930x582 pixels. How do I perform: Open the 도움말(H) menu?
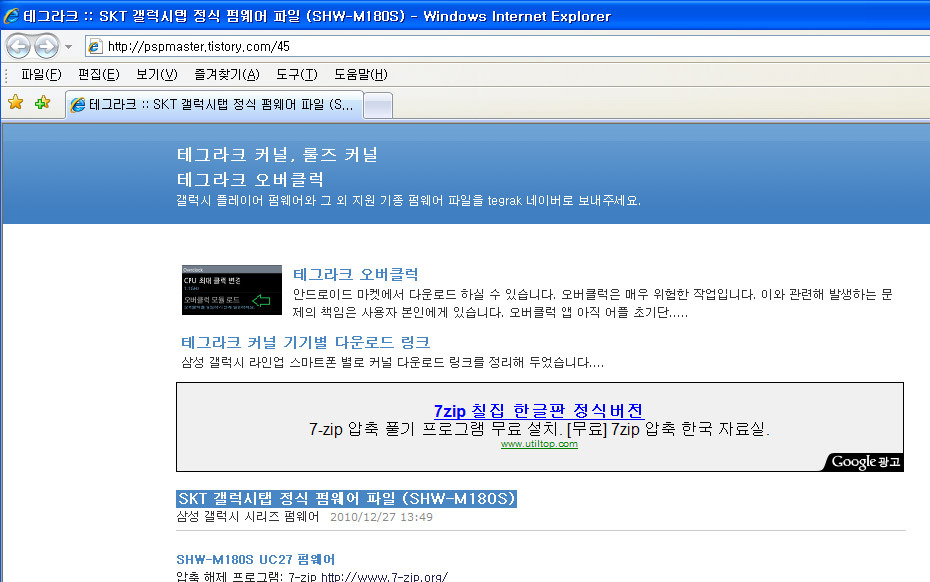[361, 75]
